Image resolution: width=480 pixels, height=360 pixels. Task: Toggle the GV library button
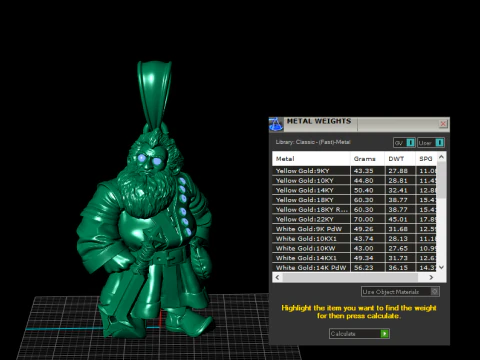(x=404, y=143)
